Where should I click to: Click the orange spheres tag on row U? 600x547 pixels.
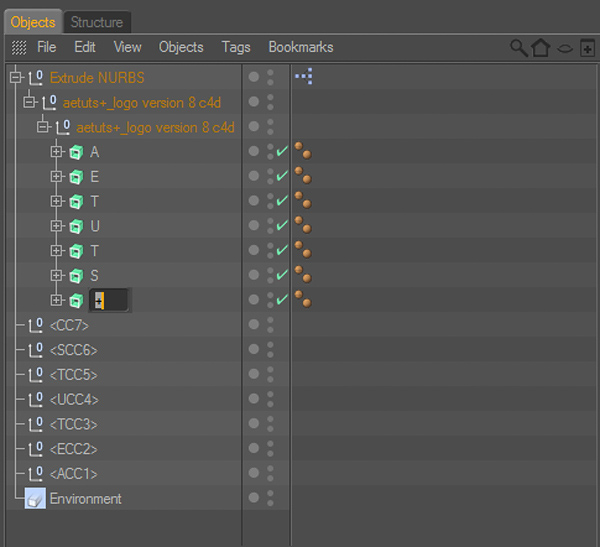pos(303,225)
